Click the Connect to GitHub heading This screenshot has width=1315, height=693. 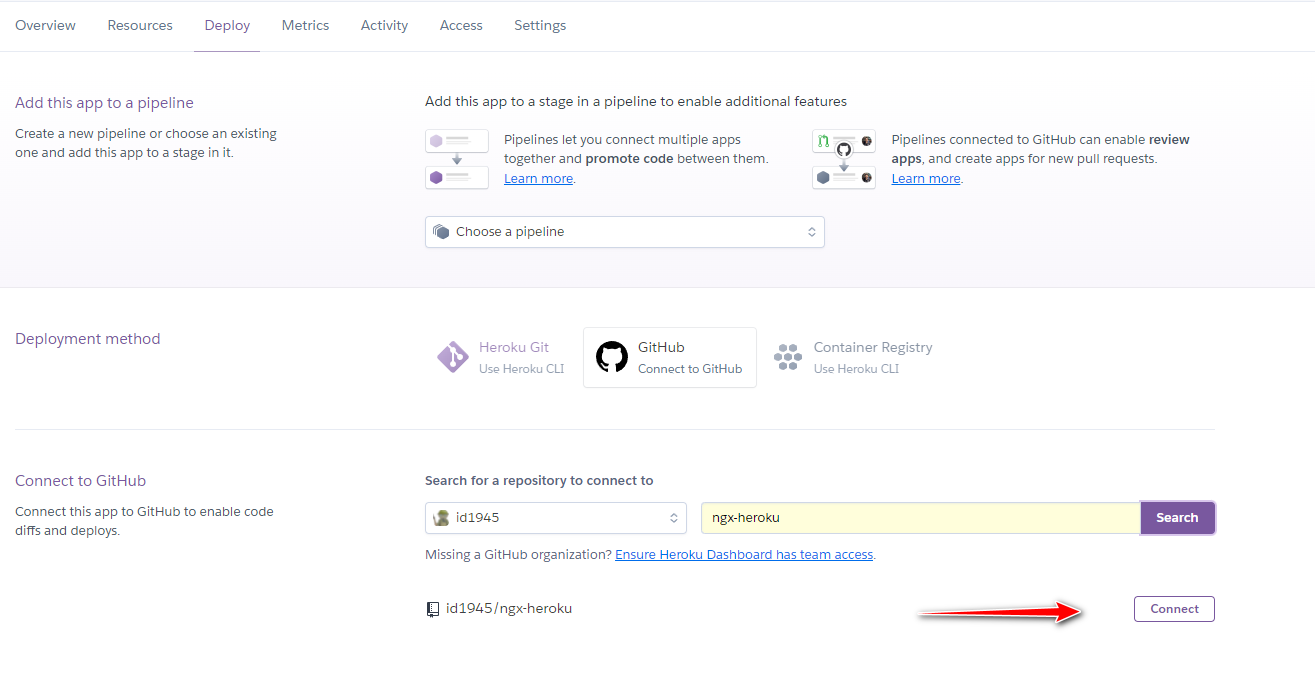pos(81,481)
